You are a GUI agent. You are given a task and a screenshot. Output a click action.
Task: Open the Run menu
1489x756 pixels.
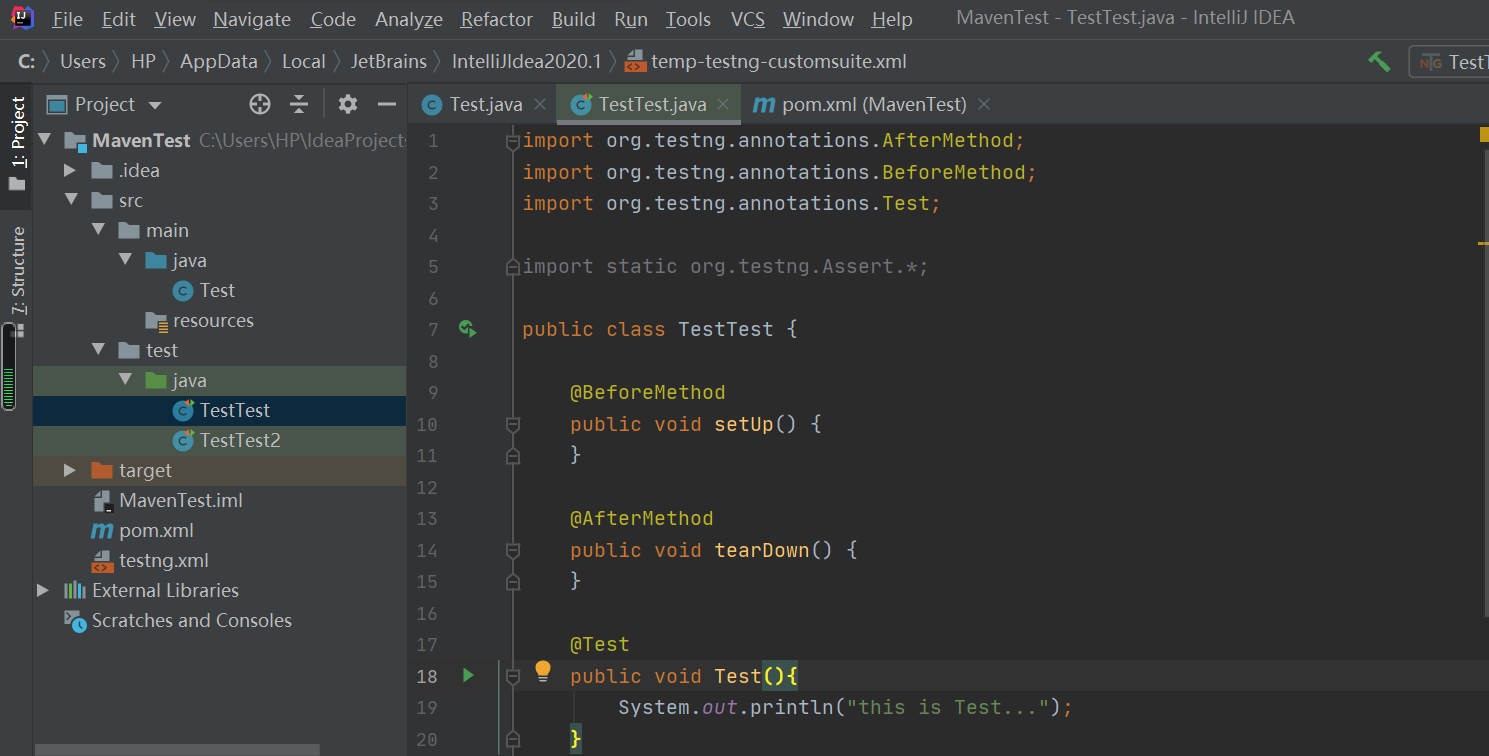(631, 19)
